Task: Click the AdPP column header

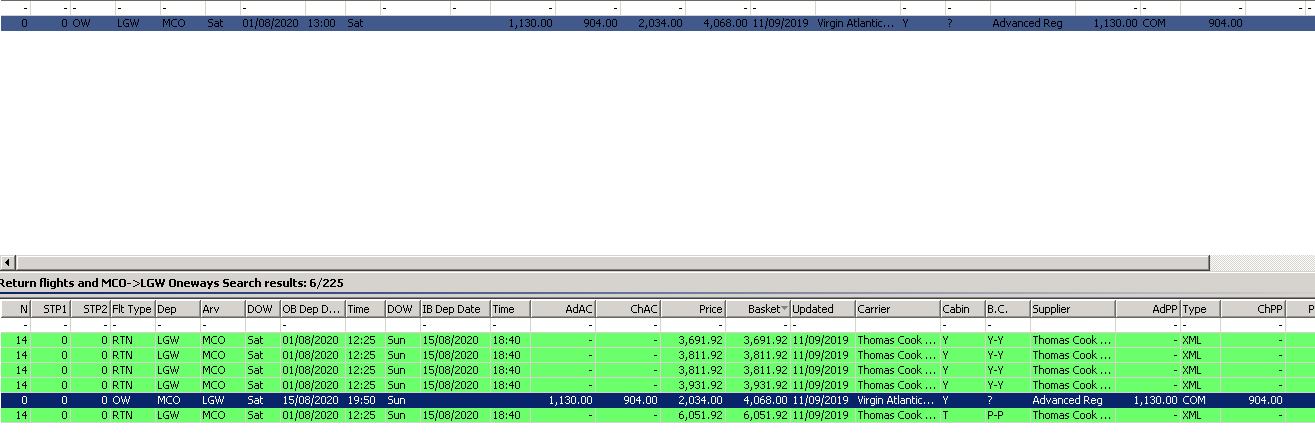Action: pyautogui.click(x=1148, y=309)
